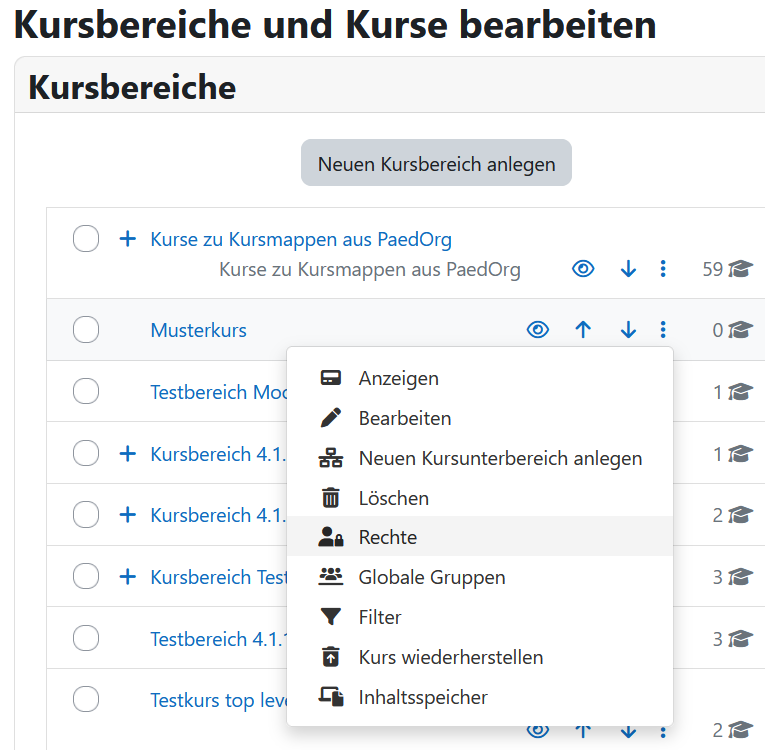Select the Testbereich 4.1.1 checkbox
Image resolution: width=765 pixels, height=750 pixels.
pyautogui.click(x=86, y=638)
